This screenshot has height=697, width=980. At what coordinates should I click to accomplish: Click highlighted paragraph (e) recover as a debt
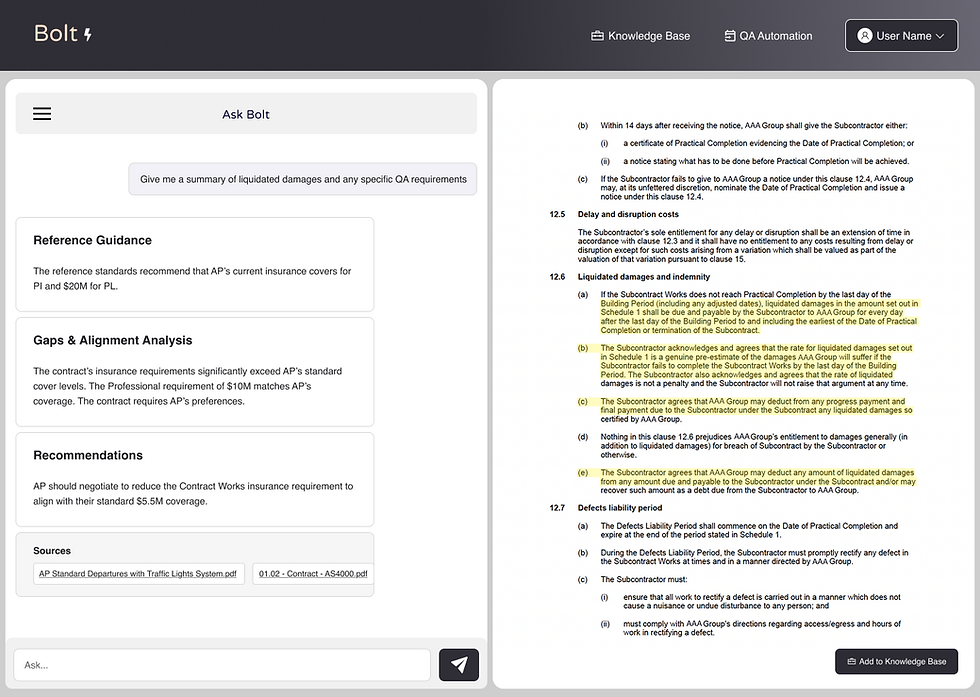[x=758, y=481]
